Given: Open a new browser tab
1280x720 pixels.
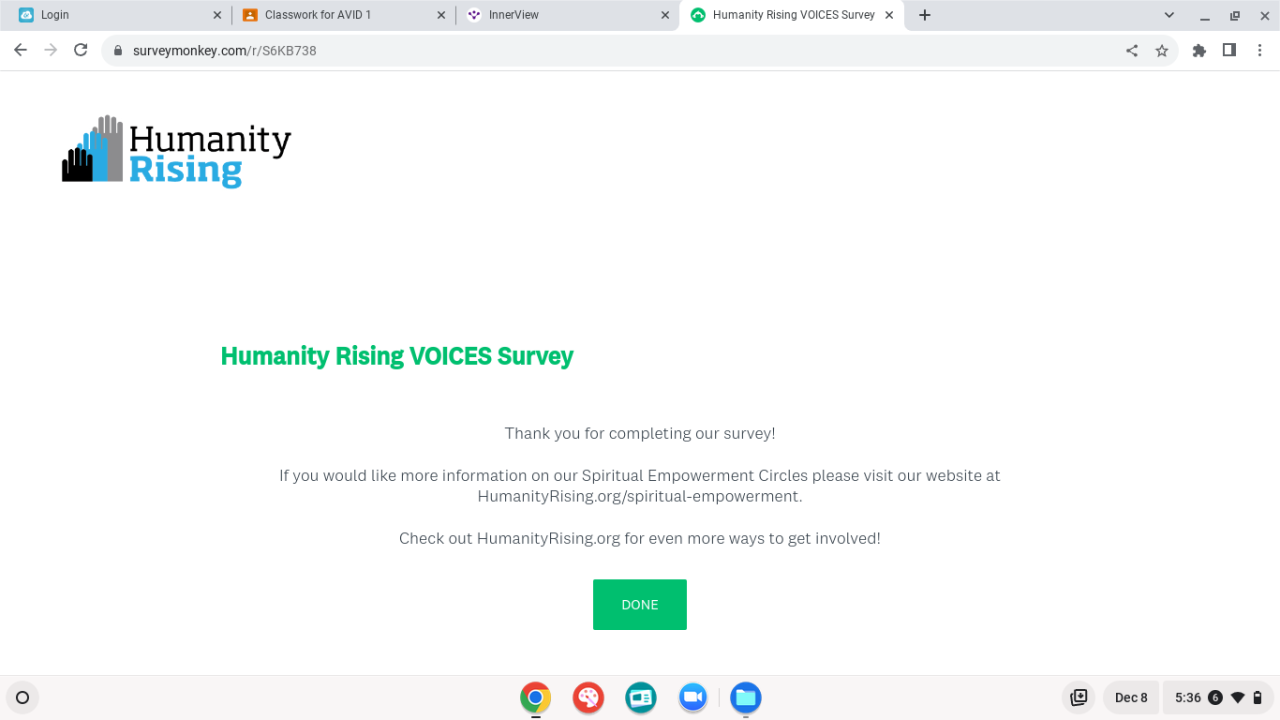Looking at the screenshot, I should (925, 15).
